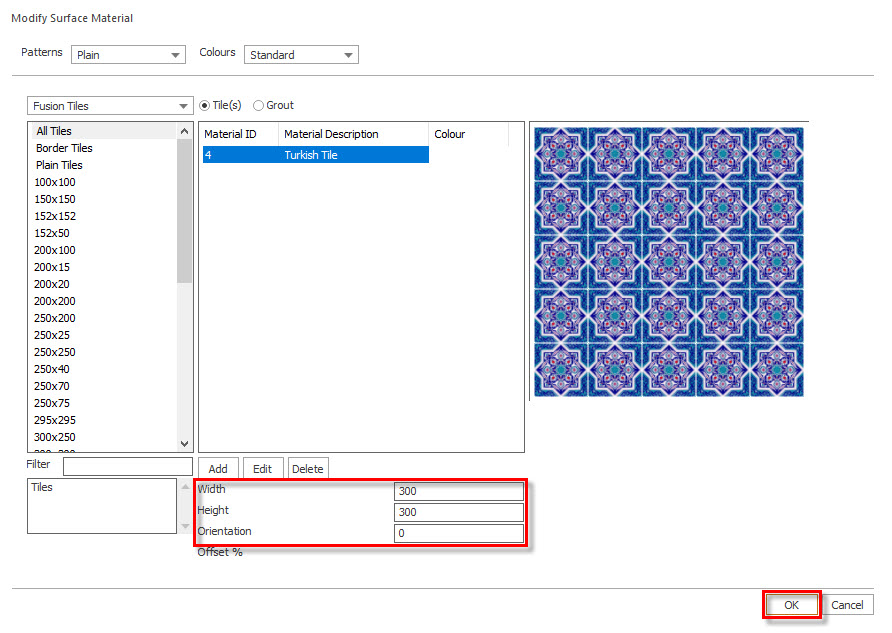The height and width of the screenshot is (633, 892).
Task: Click the tile size list scrollbar thumb
Action: coord(184,211)
